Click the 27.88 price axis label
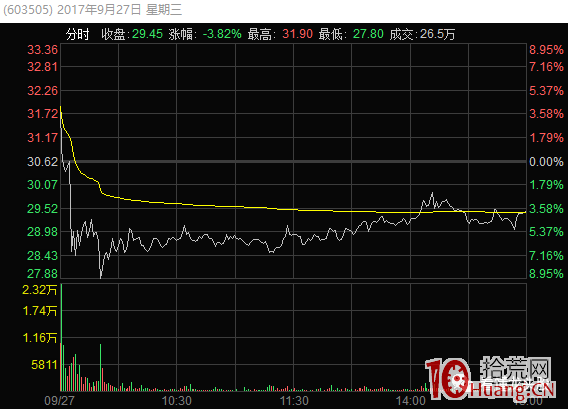568x409 pixels. click(42, 274)
